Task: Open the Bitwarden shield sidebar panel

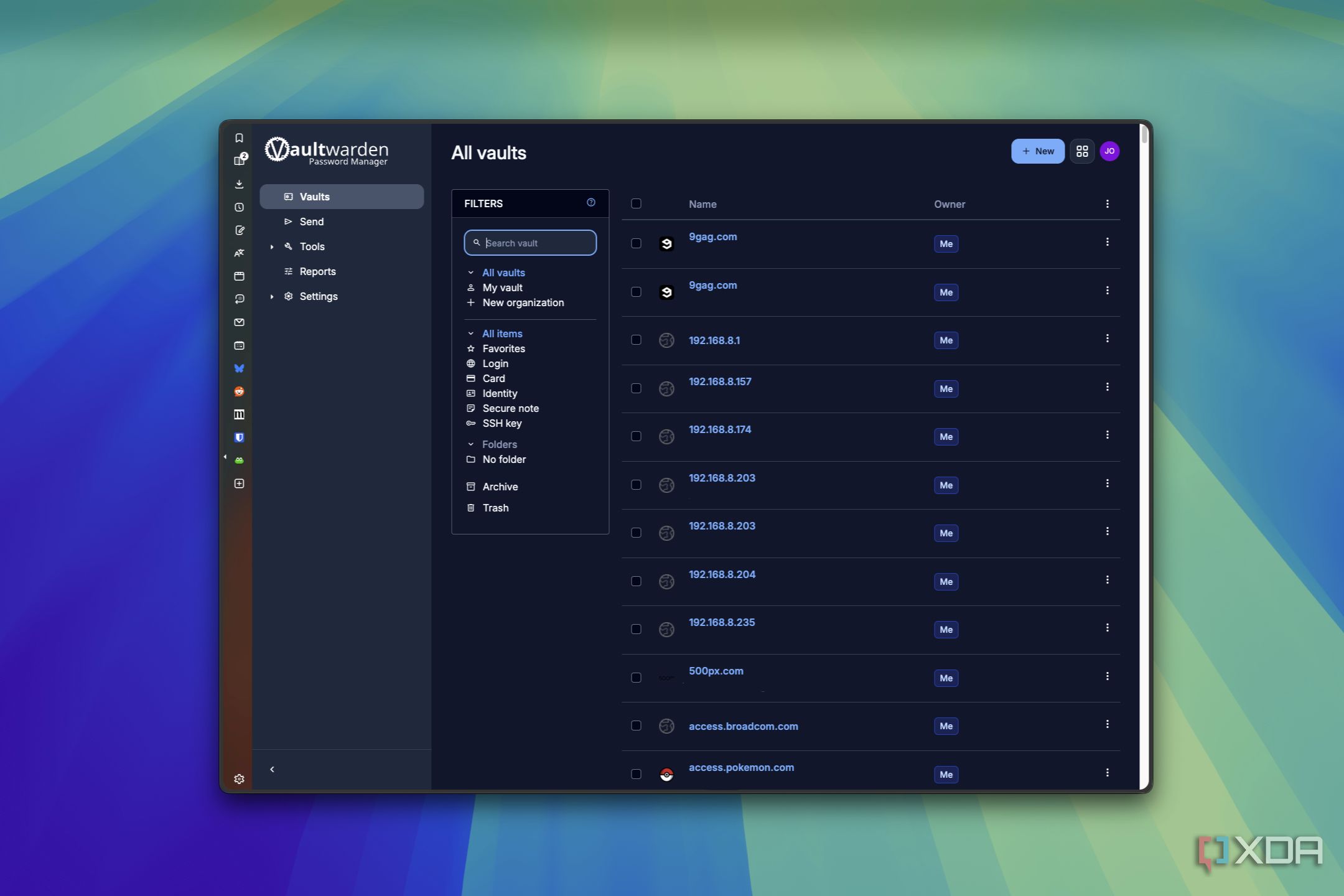Action: coord(239,437)
